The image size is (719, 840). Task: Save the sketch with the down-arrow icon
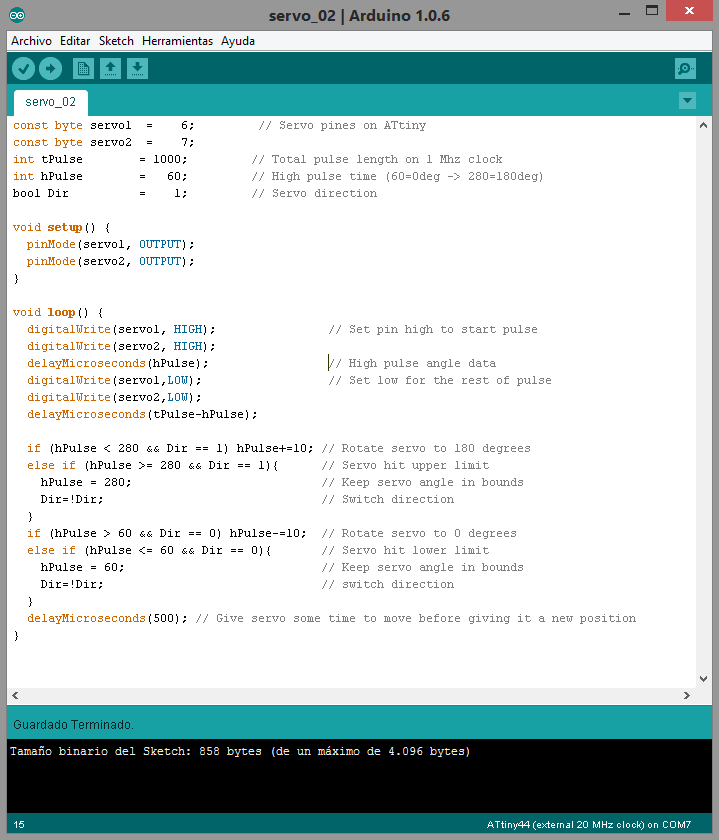coord(137,69)
